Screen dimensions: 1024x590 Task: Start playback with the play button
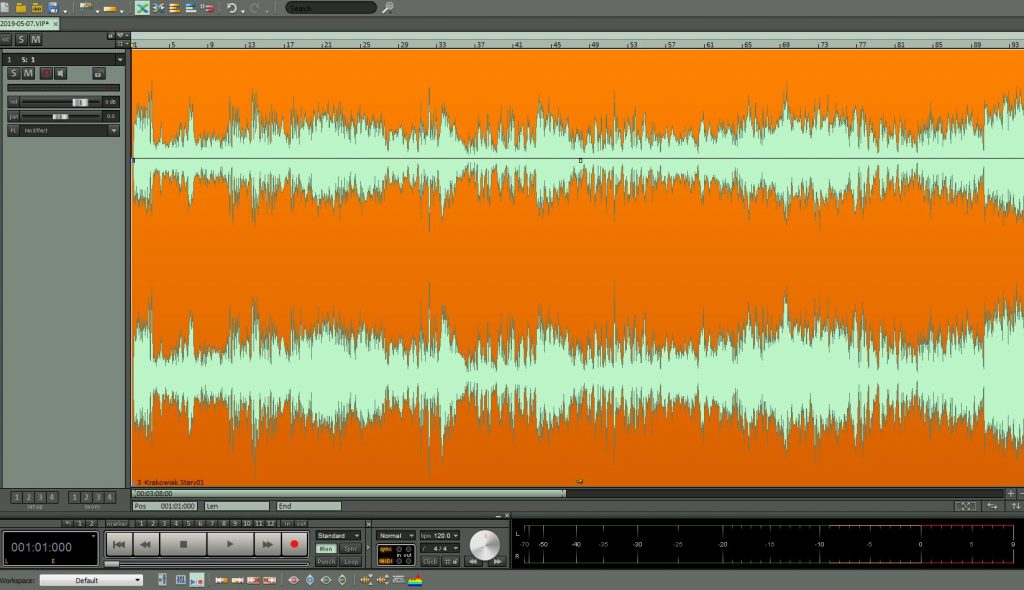point(230,544)
